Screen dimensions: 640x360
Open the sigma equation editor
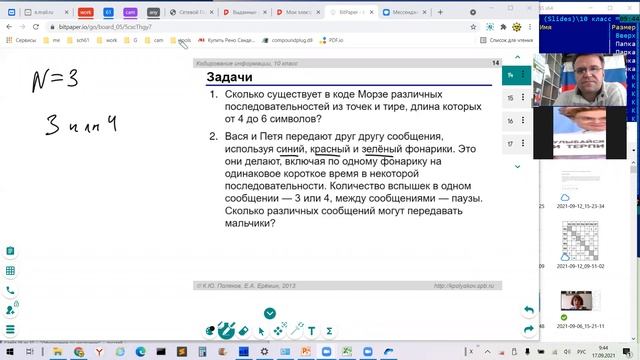(329, 331)
